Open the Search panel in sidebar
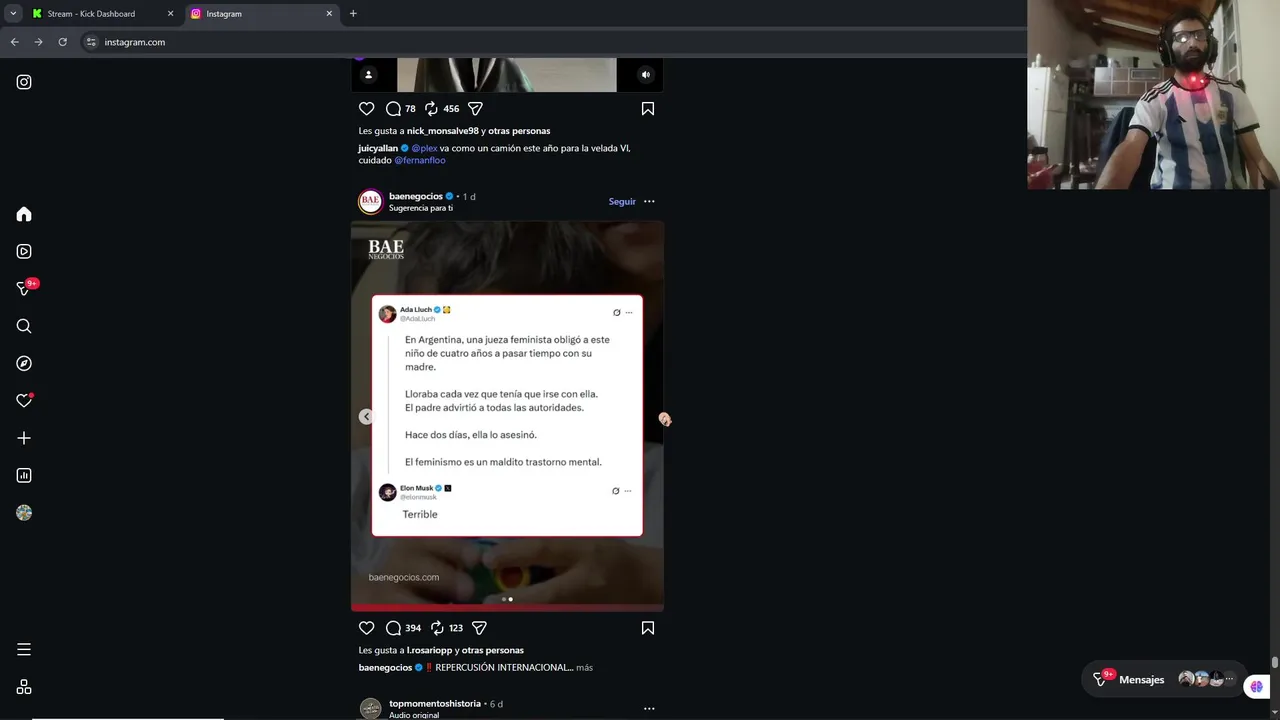 pos(24,326)
